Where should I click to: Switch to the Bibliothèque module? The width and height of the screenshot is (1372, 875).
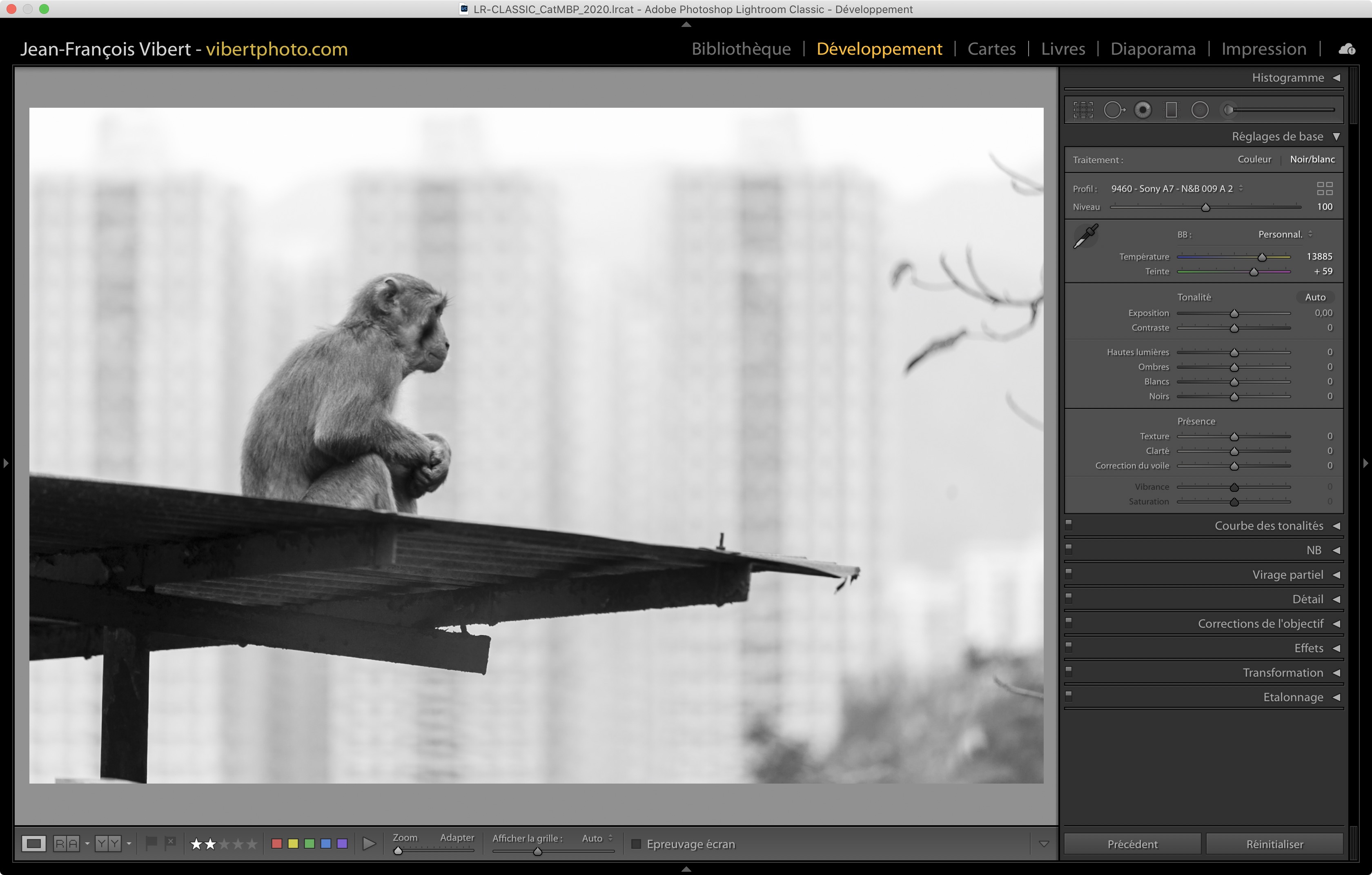741,49
